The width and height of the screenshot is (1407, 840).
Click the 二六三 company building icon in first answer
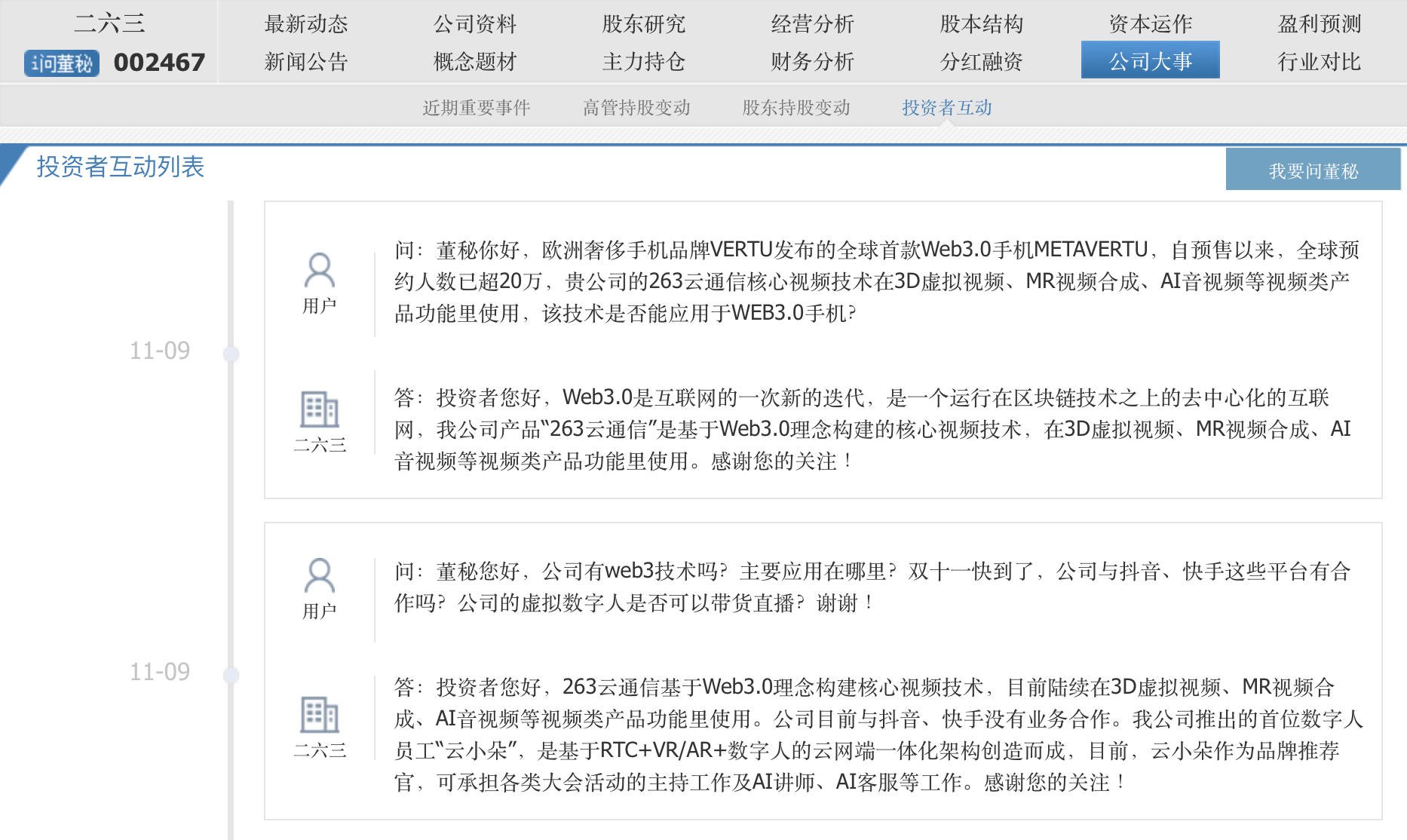click(x=319, y=409)
